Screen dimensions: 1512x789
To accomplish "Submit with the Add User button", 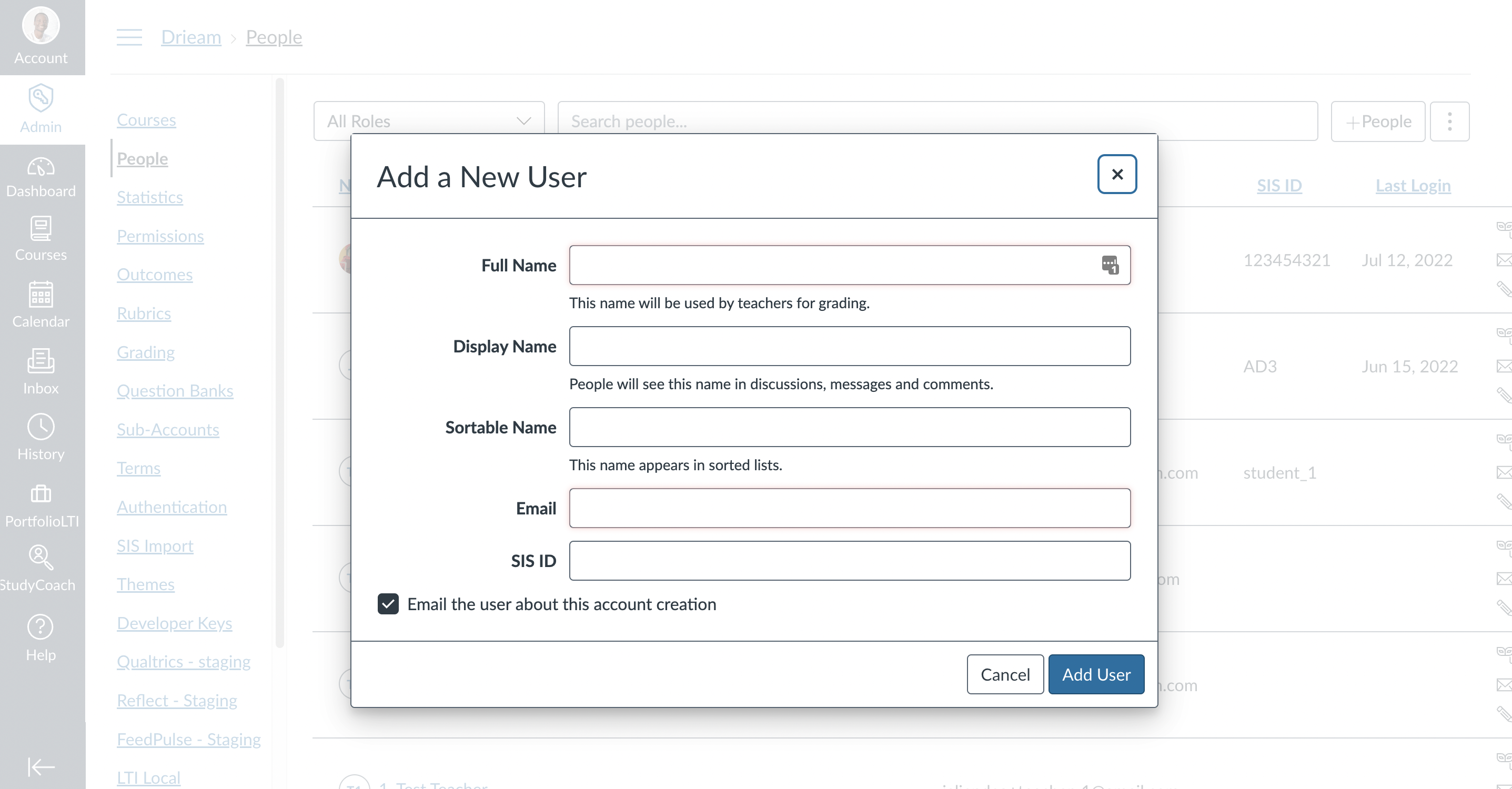I will (x=1096, y=674).
